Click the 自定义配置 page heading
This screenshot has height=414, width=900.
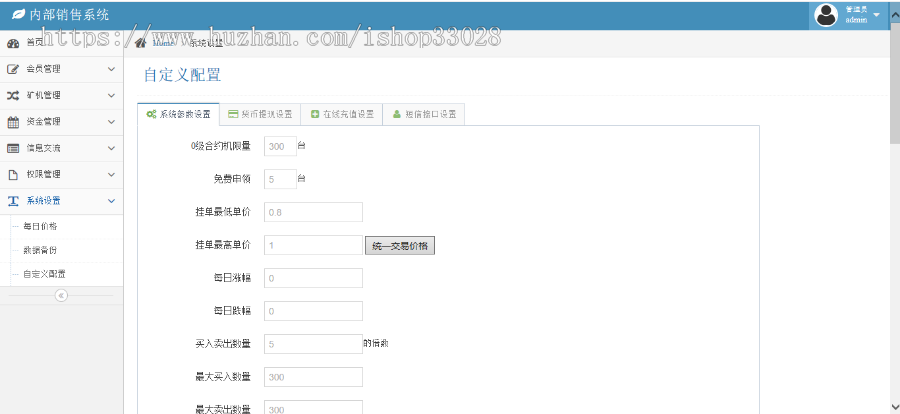(183, 75)
